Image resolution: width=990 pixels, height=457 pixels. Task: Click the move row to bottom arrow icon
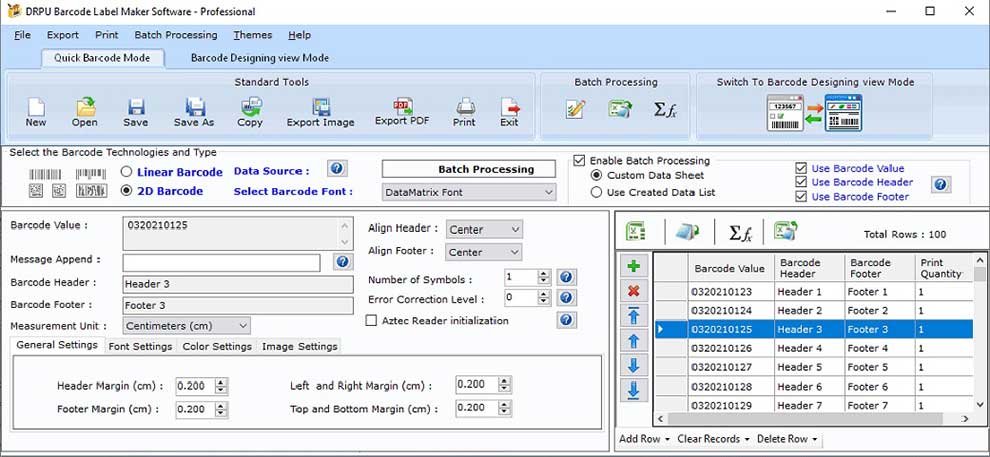(634, 390)
